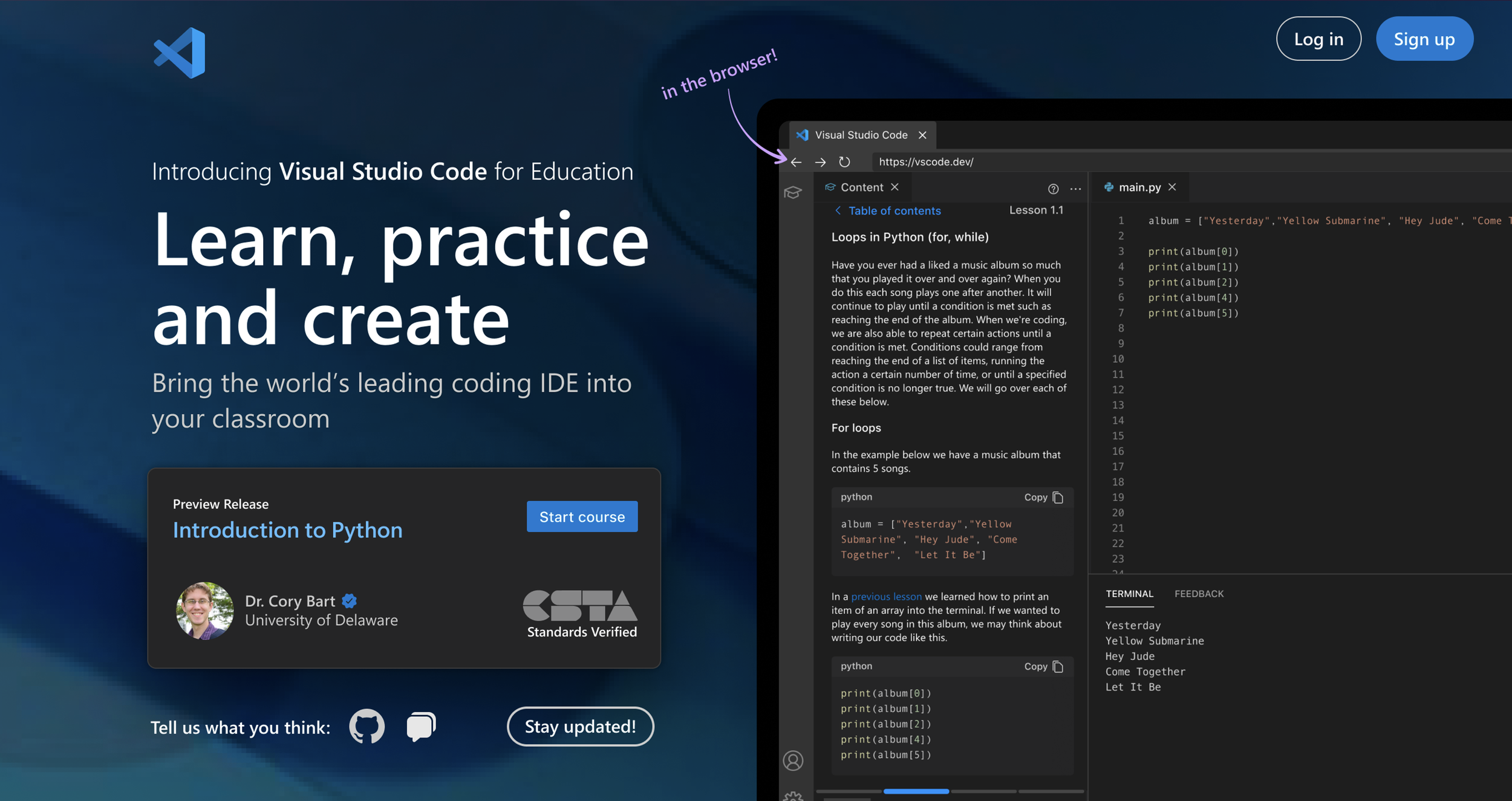
Task: Open the account profile sidebar icon
Action: [x=793, y=760]
